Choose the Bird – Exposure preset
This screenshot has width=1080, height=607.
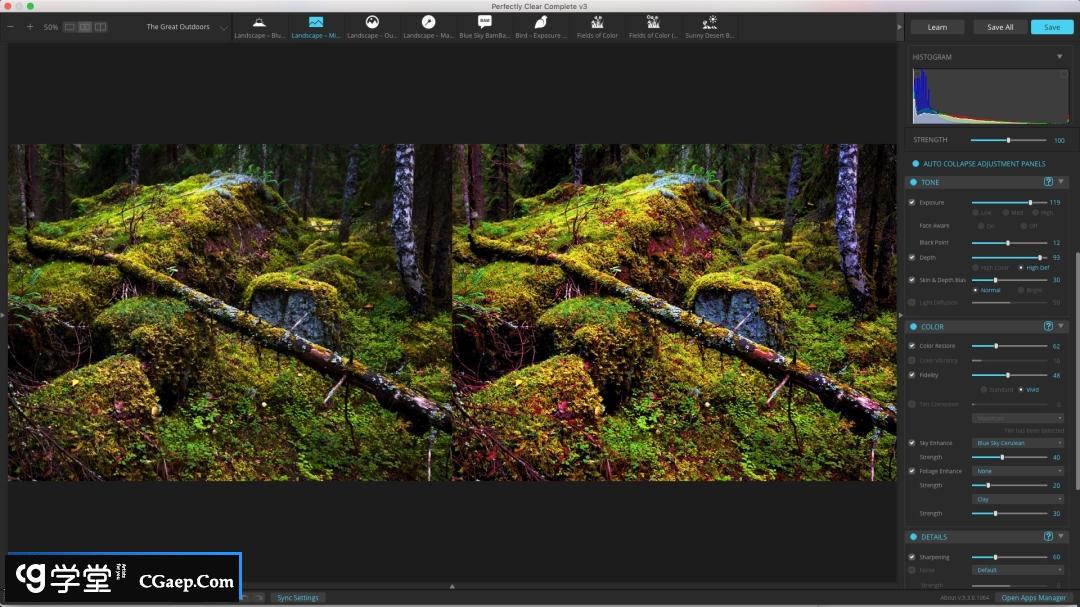pos(539,27)
